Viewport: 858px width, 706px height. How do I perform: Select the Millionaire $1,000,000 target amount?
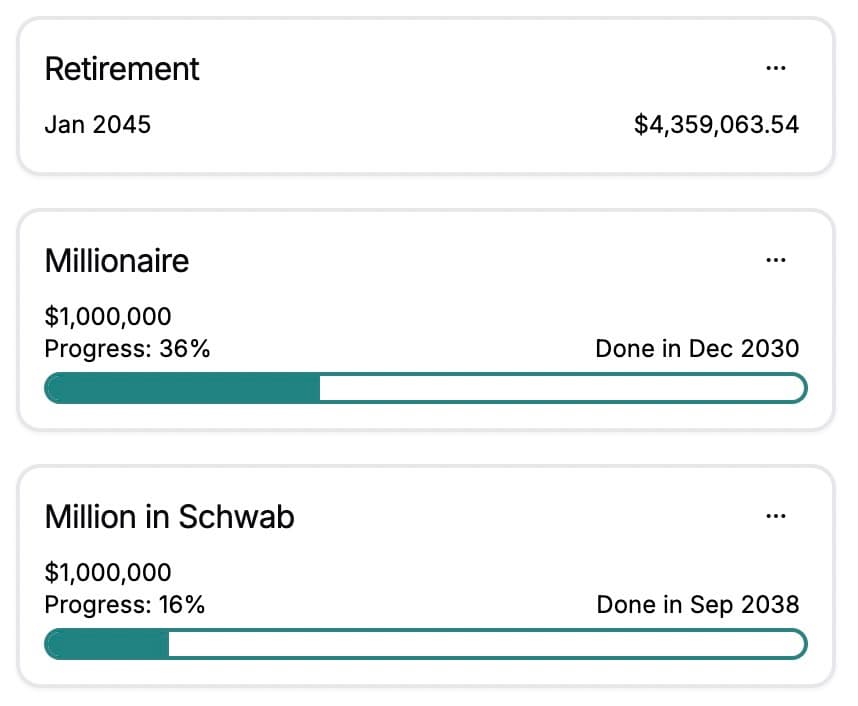(x=108, y=317)
